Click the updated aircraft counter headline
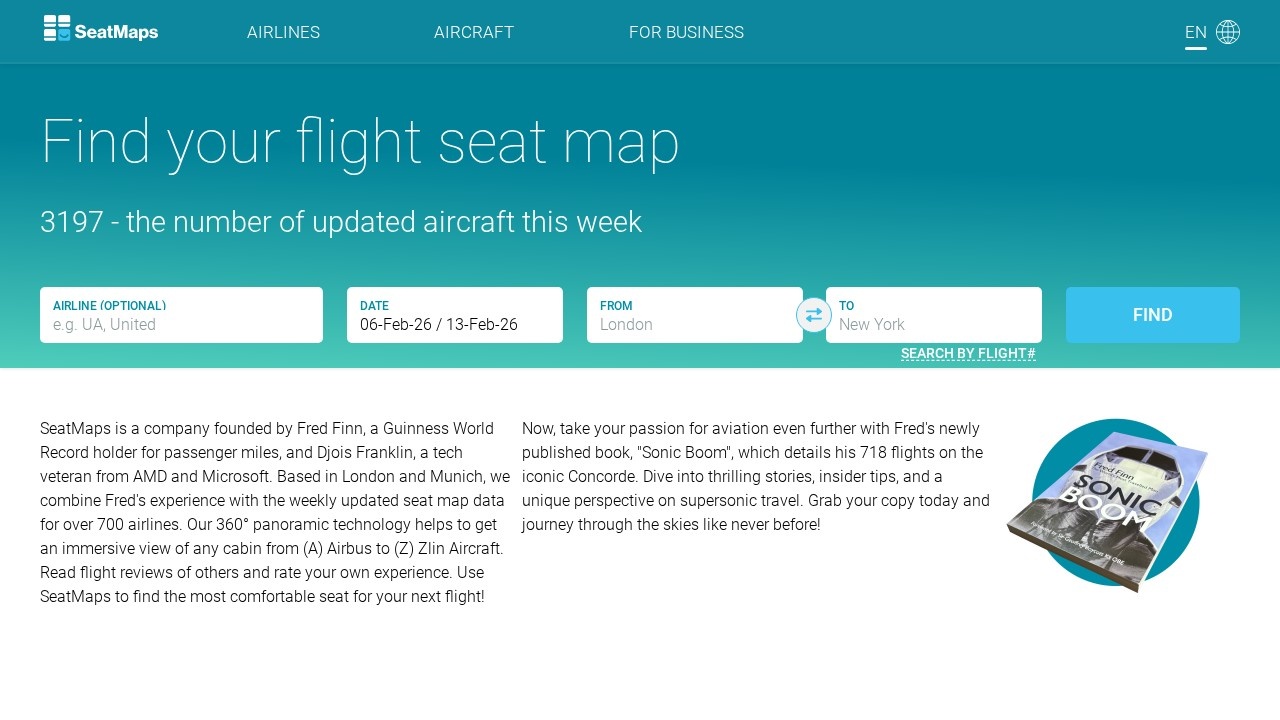Image resolution: width=1280 pixels, height=720 pixels. 341,222
